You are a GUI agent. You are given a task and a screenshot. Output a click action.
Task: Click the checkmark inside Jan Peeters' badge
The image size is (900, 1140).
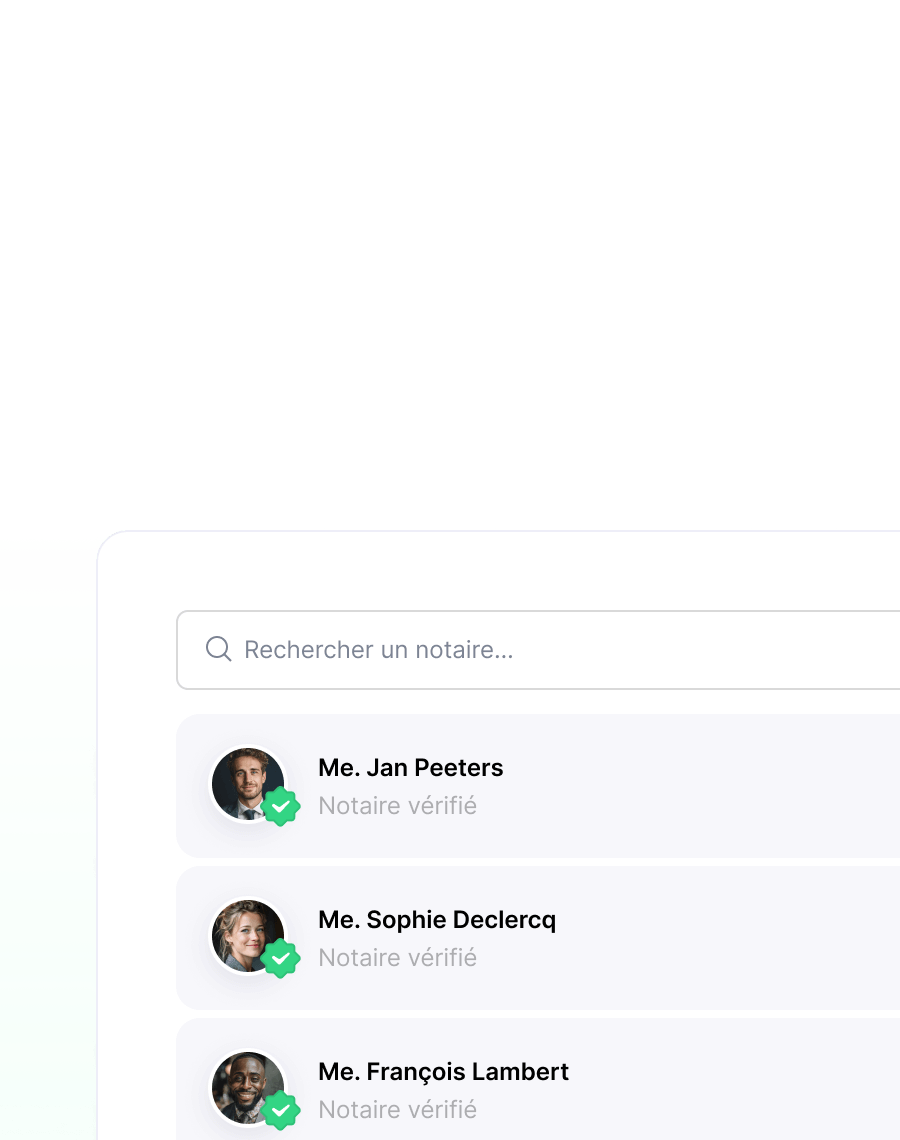281,807
